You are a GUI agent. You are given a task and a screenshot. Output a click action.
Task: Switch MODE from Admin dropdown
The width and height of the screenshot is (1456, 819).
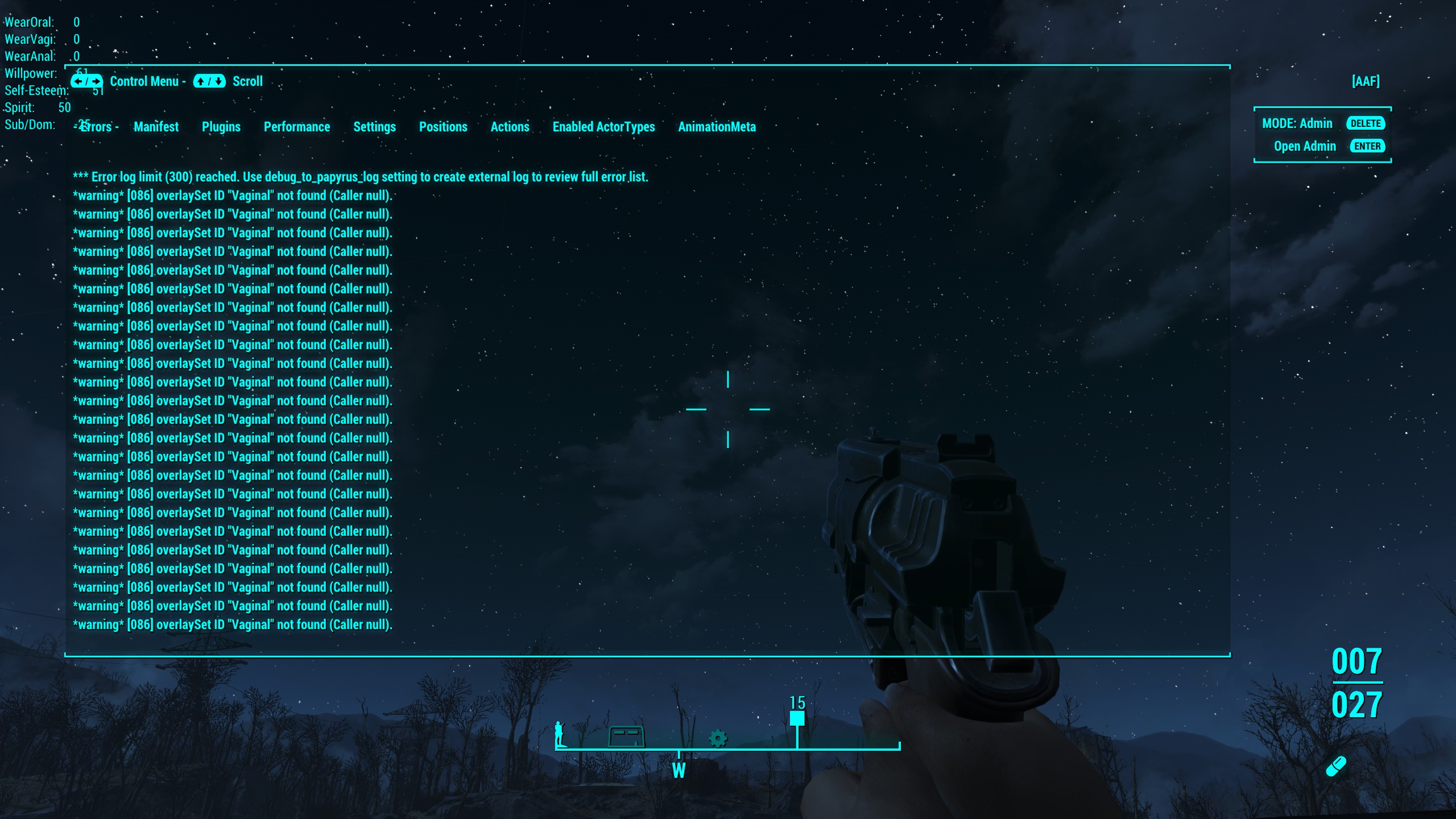[1297, 122]
